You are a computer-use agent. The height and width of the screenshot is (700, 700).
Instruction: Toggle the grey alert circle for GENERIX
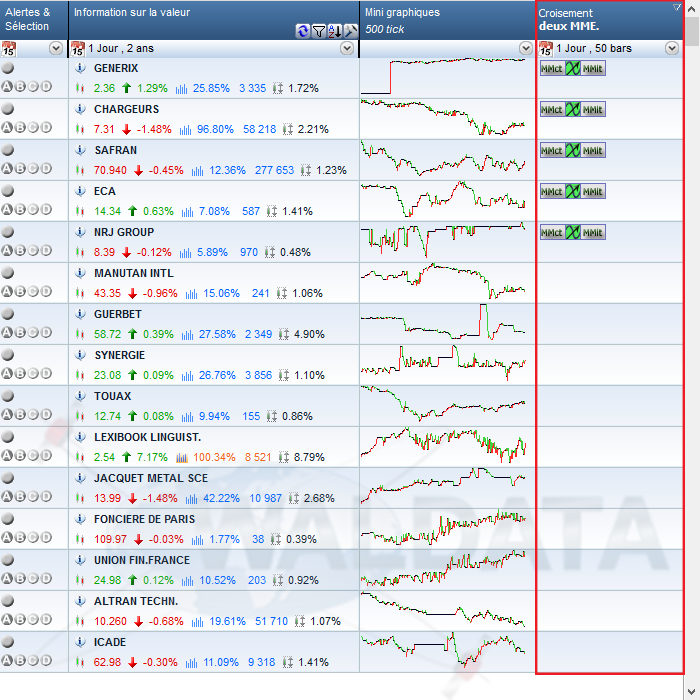[x=8, y=68]
